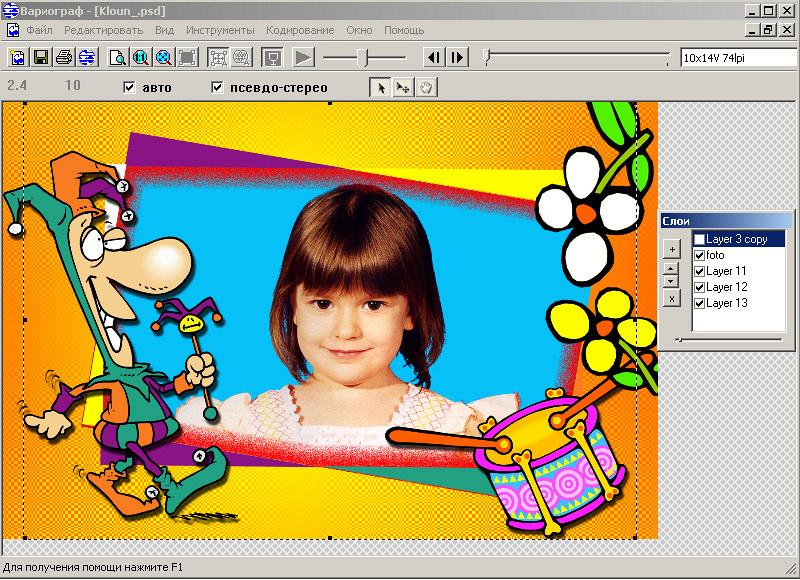
Task: Select the Layer 3 copy row
Action: coord(738,239)
